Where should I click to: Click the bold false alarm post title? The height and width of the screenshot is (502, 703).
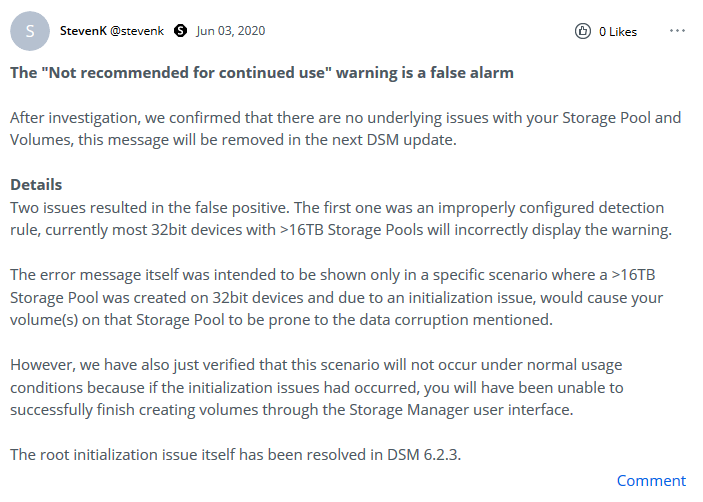tap(262, 73)
